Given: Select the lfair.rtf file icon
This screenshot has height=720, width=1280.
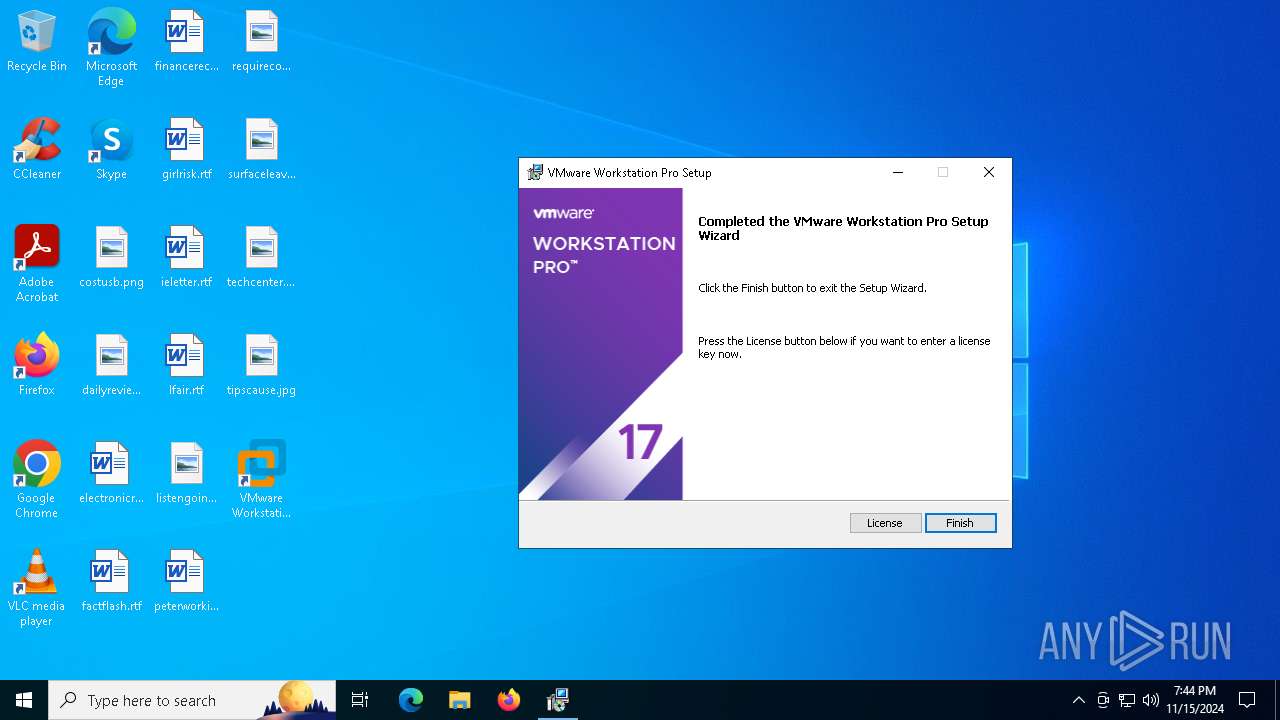Looking at the screenshot, I should pyautogui.click(x=186, y=366).
